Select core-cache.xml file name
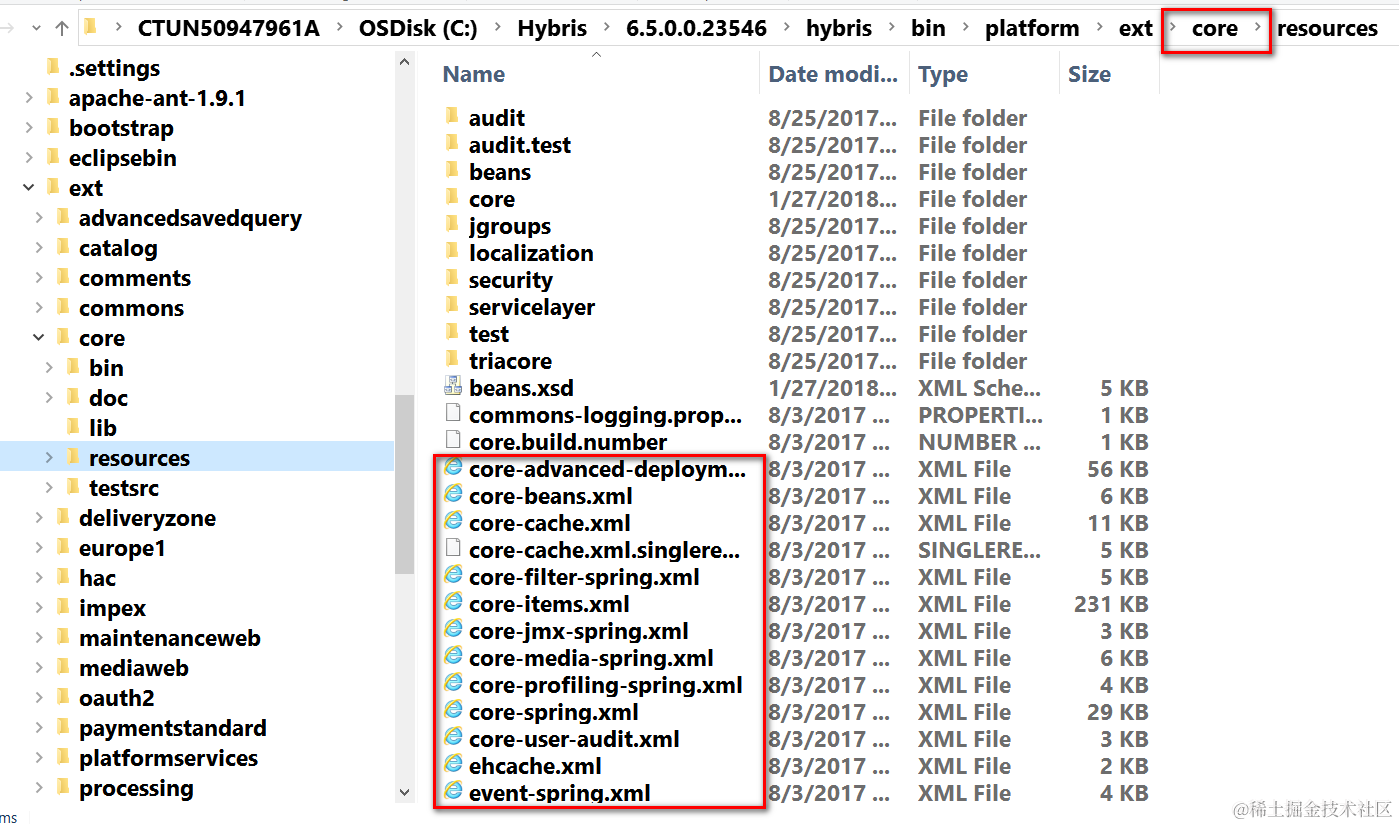The image size is (1399, 826). tap(550, 523)
